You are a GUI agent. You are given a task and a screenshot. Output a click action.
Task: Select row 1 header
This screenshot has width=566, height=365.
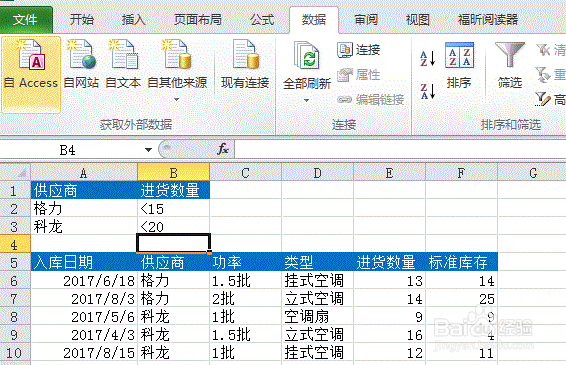point(14,190)
